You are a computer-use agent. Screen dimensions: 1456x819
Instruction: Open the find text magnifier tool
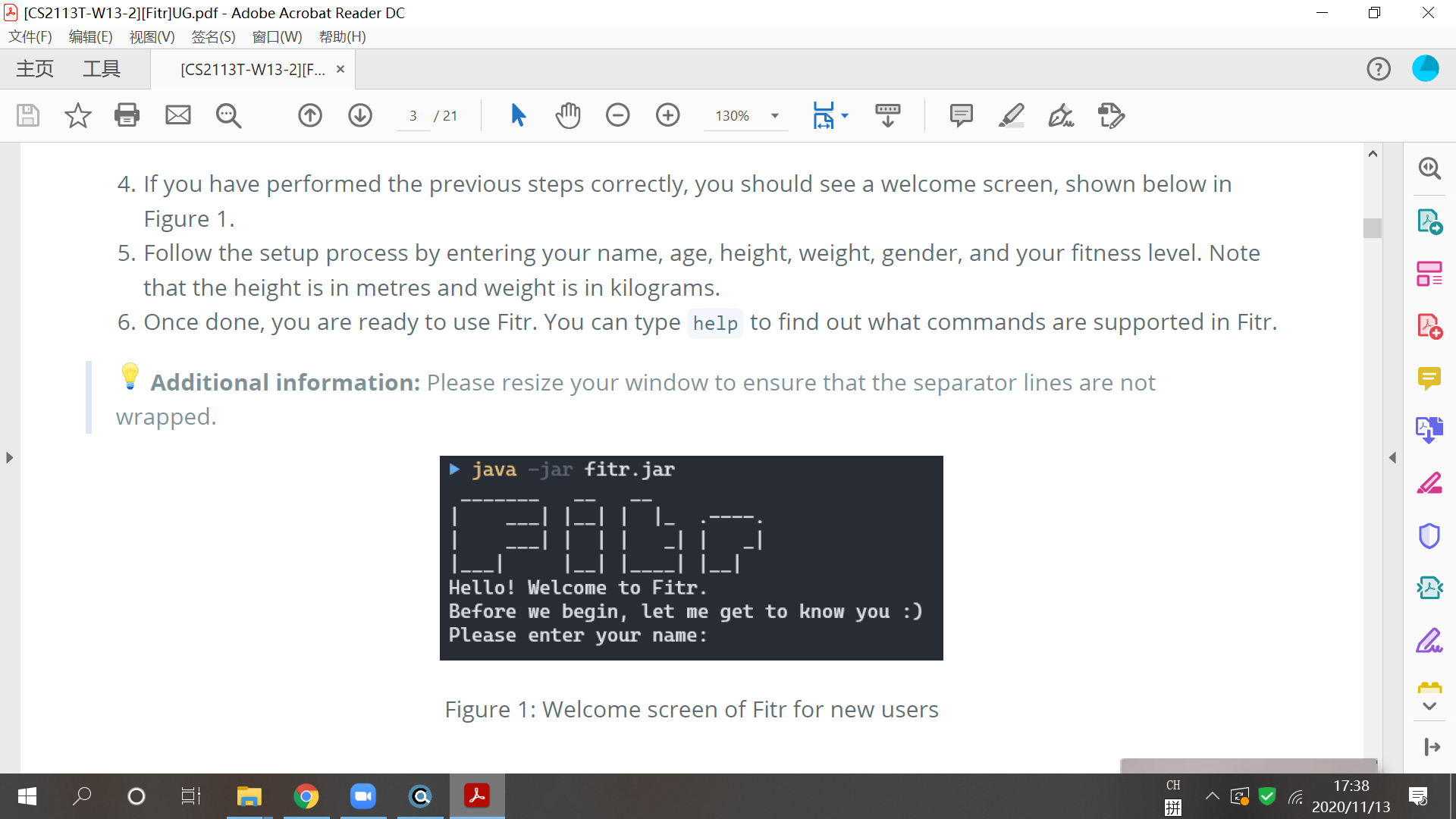pyautogui.click(x=228, y=115)
